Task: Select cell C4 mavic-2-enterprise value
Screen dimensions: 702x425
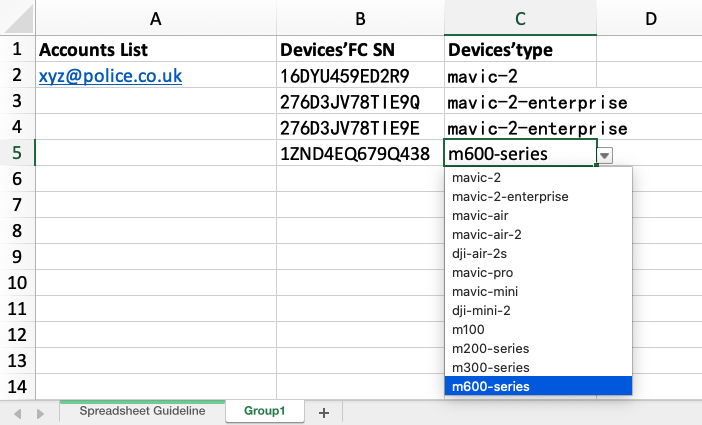Action: coord(520,127)
